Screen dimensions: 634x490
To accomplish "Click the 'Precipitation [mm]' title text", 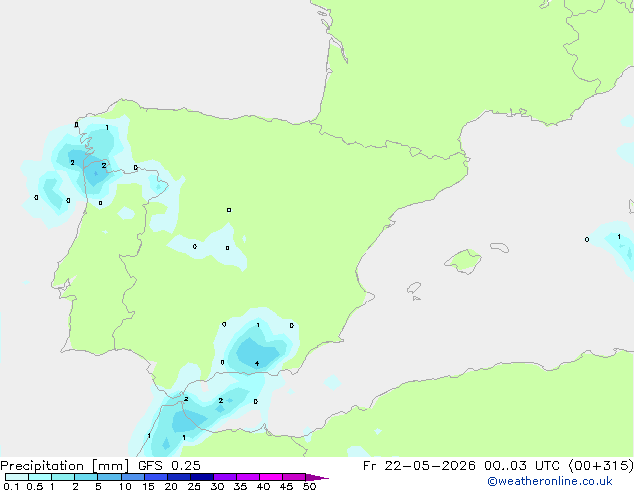I will [65, 466].
